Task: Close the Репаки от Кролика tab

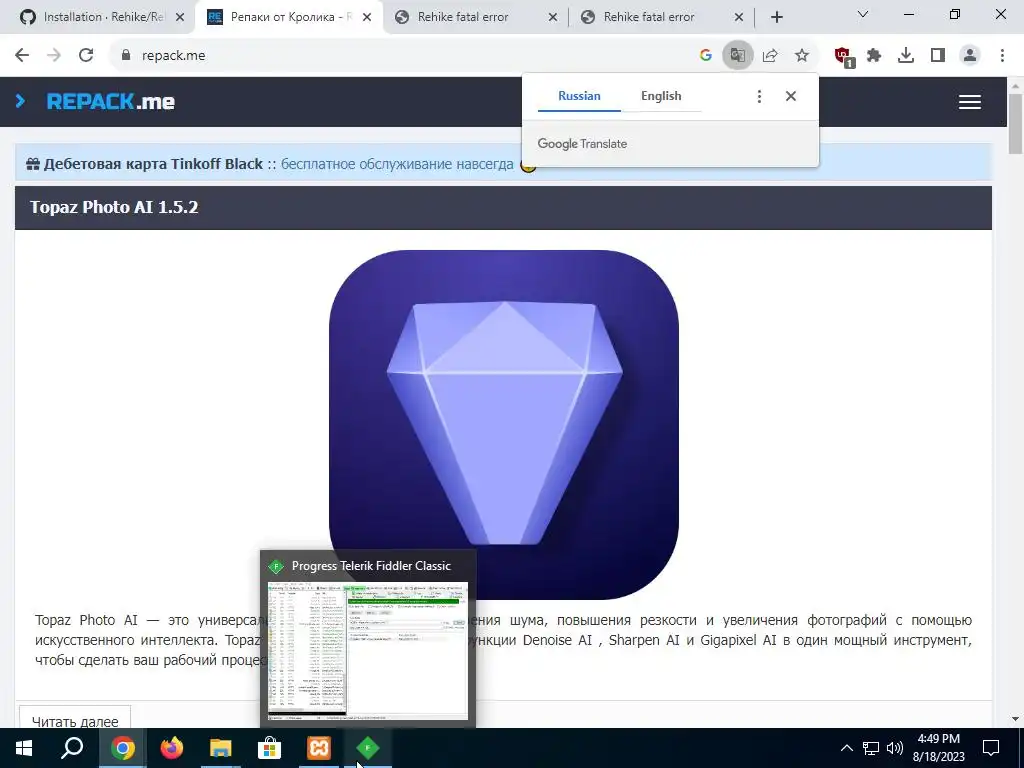Action: (x=367, y=17)
